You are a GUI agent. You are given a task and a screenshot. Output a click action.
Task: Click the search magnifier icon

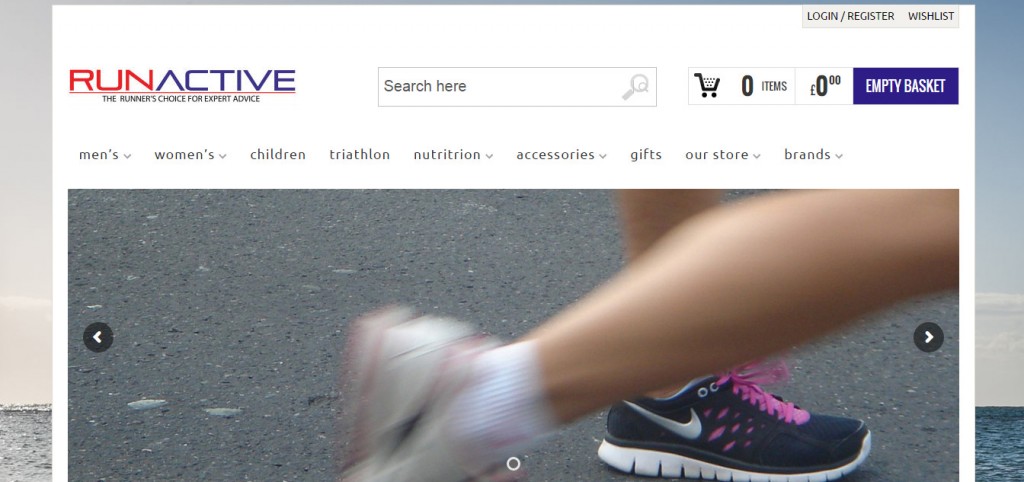coord(635,87)
